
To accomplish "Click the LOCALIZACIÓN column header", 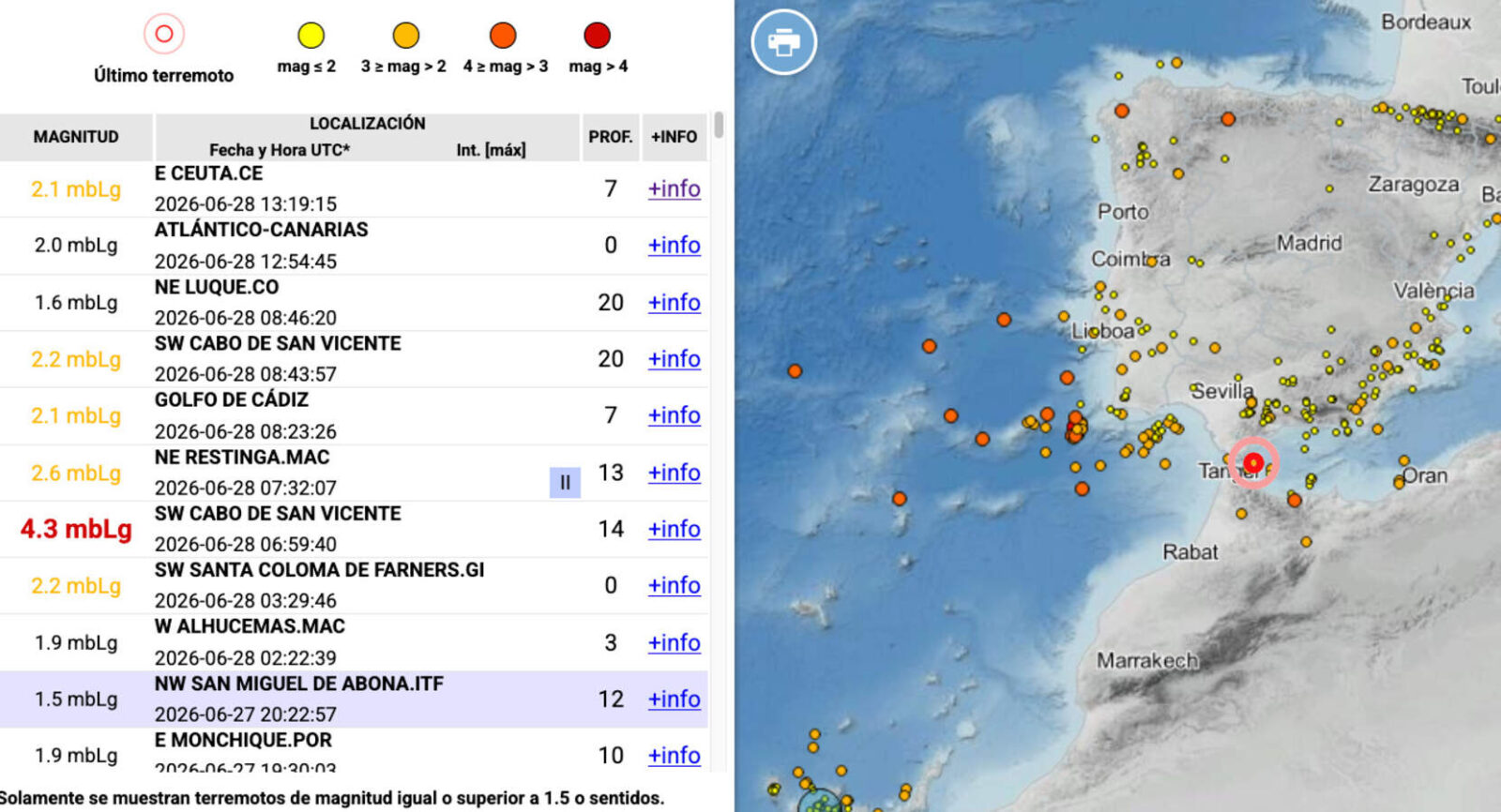I will click(368, 123).
